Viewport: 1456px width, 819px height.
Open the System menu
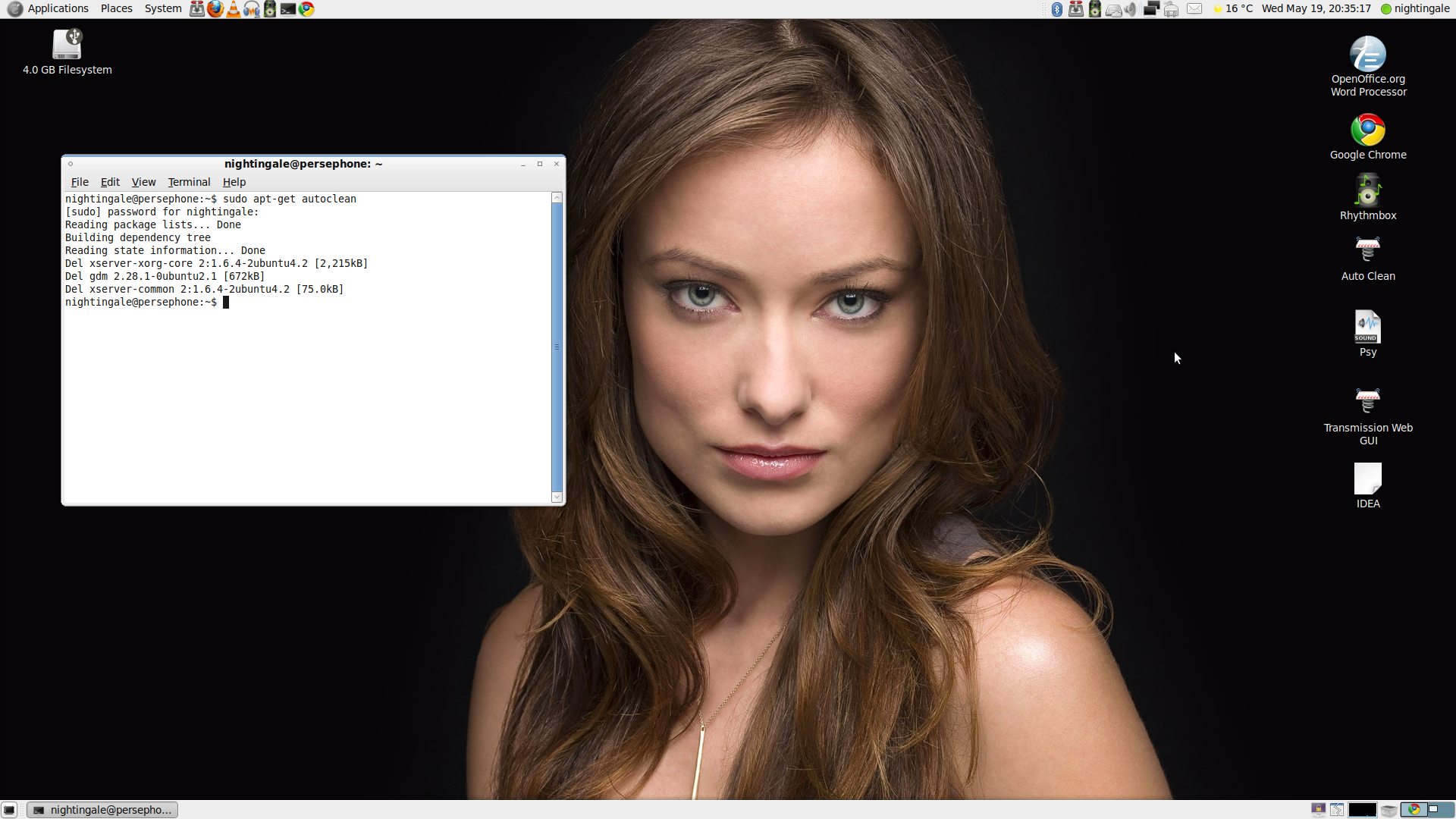163,9
